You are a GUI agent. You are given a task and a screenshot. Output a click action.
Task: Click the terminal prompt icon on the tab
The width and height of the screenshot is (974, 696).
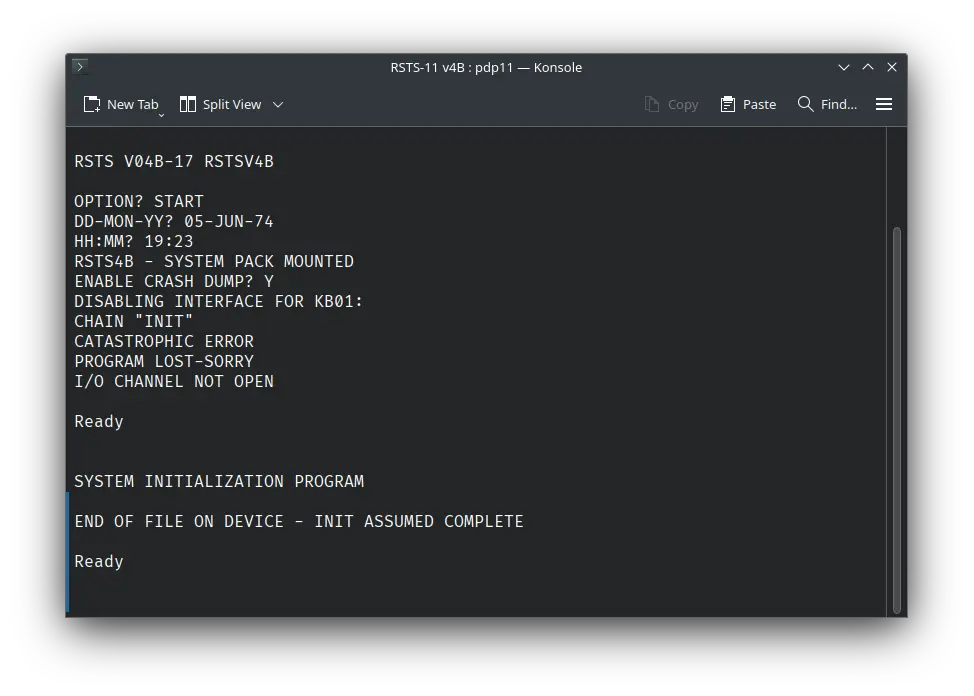(x=79, y=67)
